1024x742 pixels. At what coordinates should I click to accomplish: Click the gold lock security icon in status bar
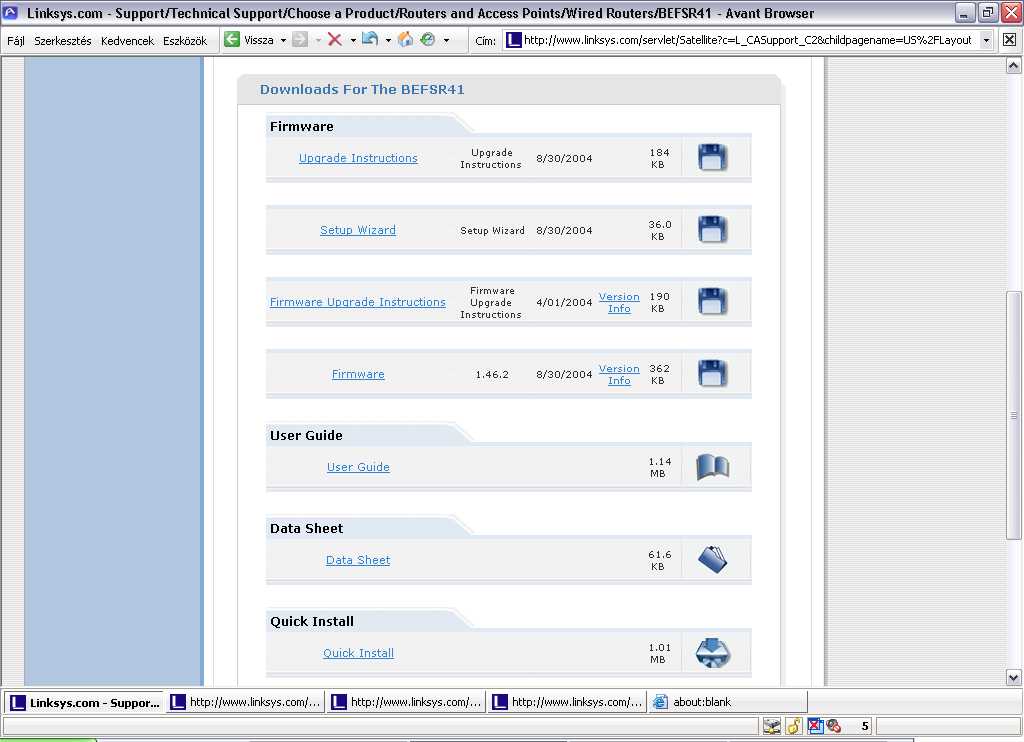(x=794, y=726)
